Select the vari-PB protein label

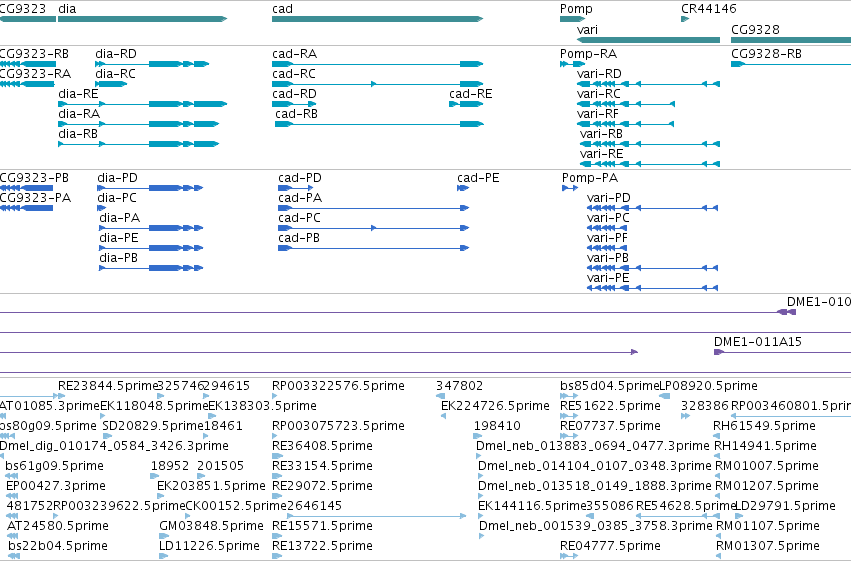click(x=608, y=258)
